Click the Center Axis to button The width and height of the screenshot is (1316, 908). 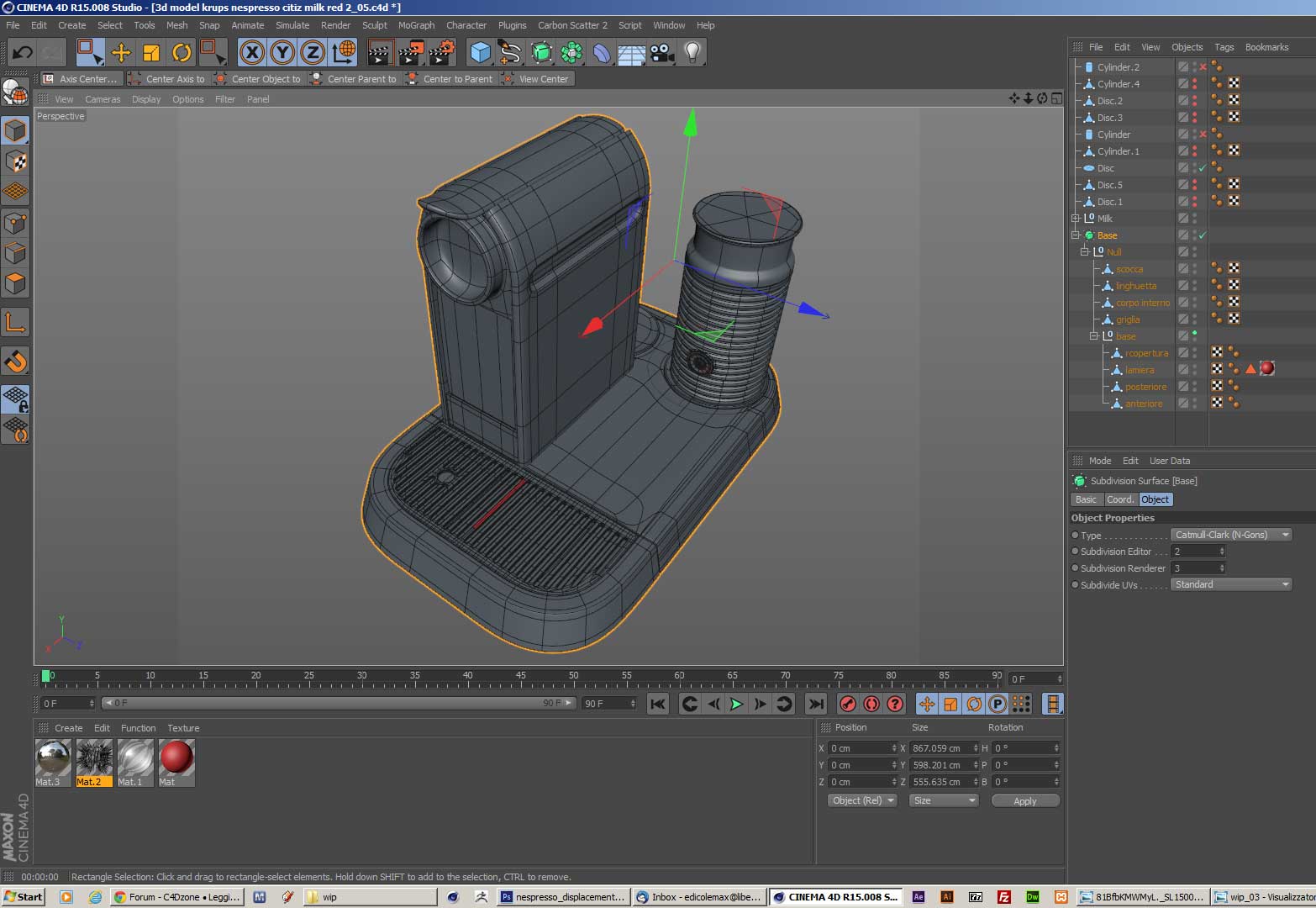pyautogui.click(x=167, y=79)
